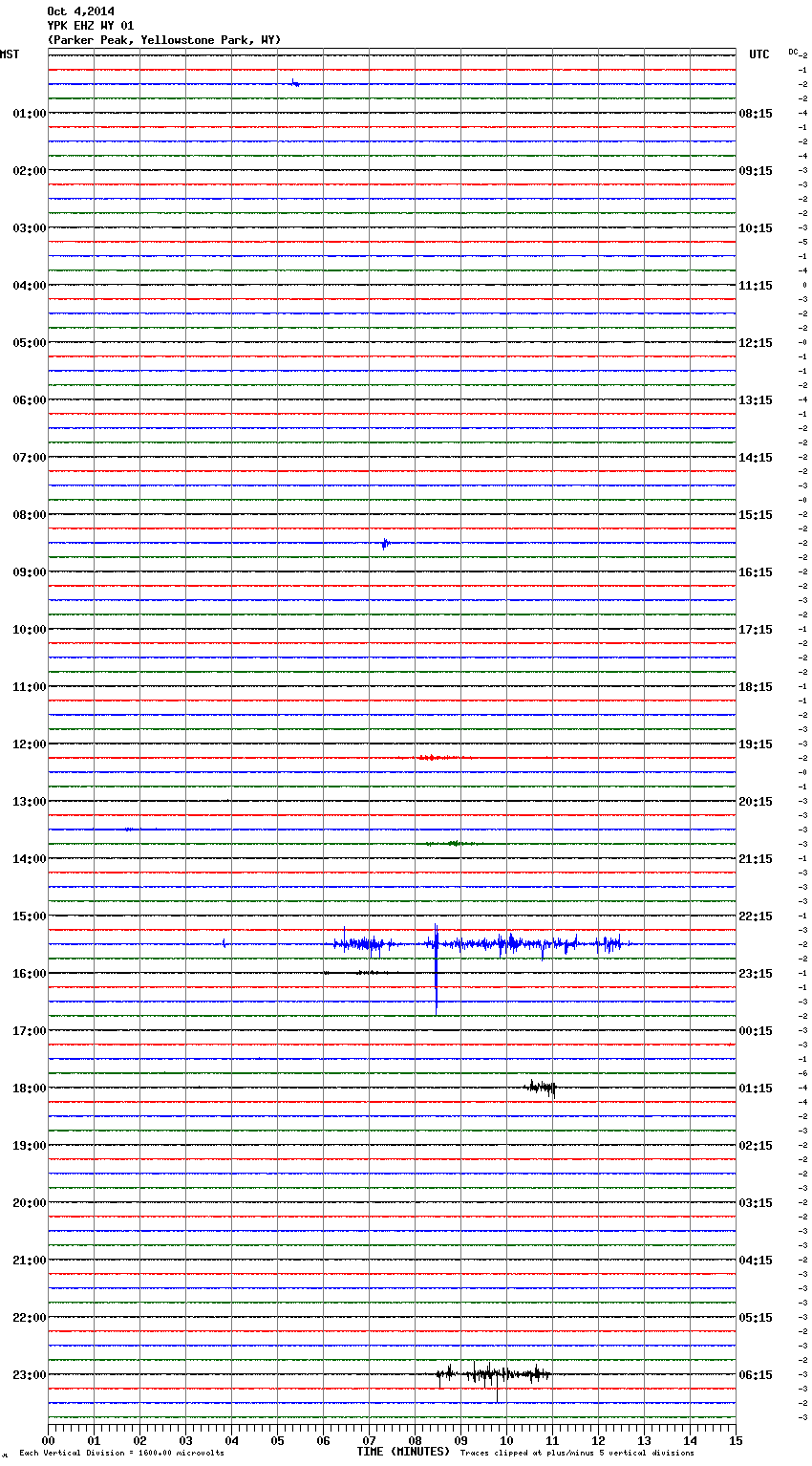Click the tall blue spike after 15:00 MST
812x1466 pixels.
point(437,967)
